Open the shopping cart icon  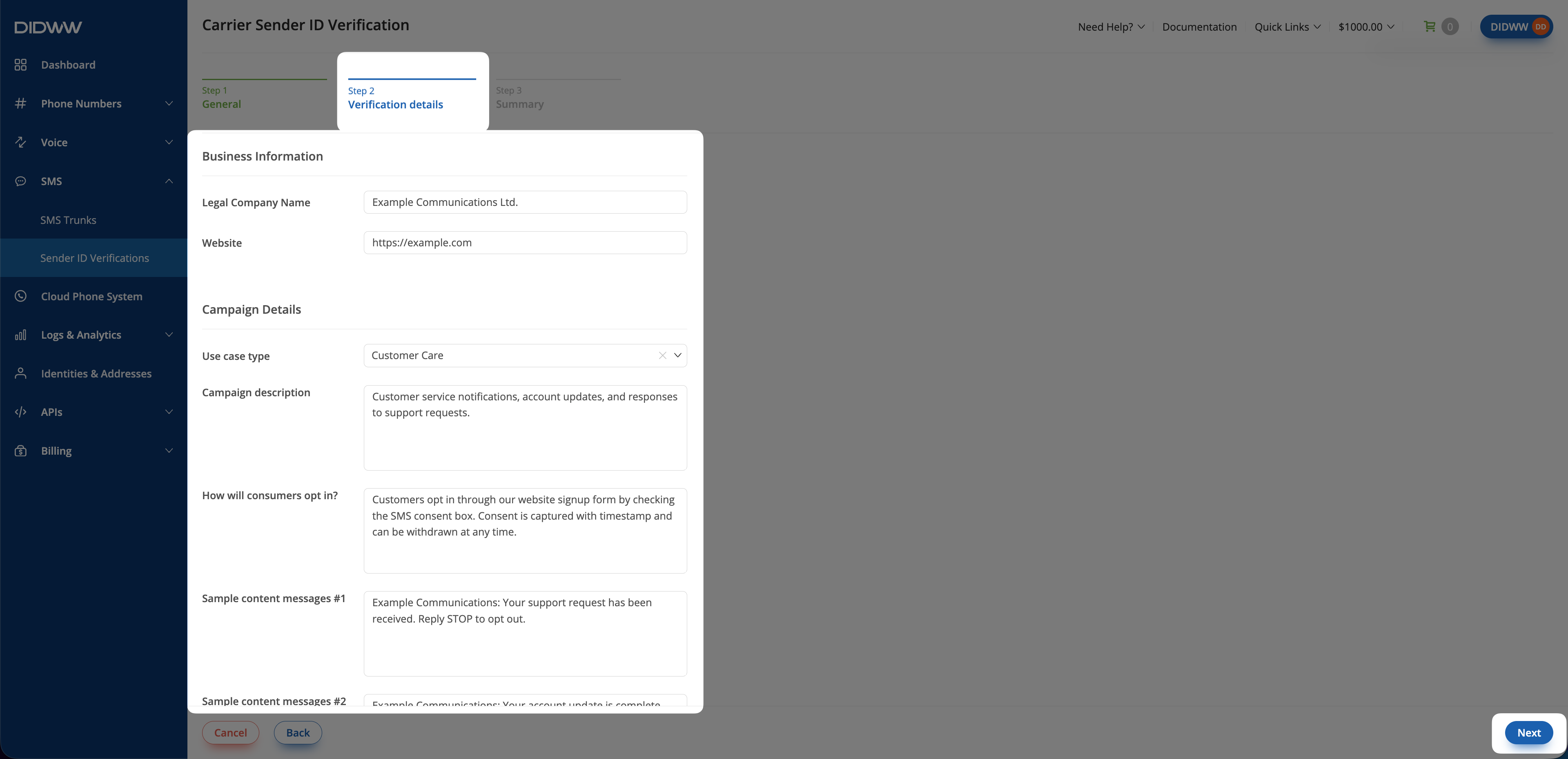[1430, 26]
